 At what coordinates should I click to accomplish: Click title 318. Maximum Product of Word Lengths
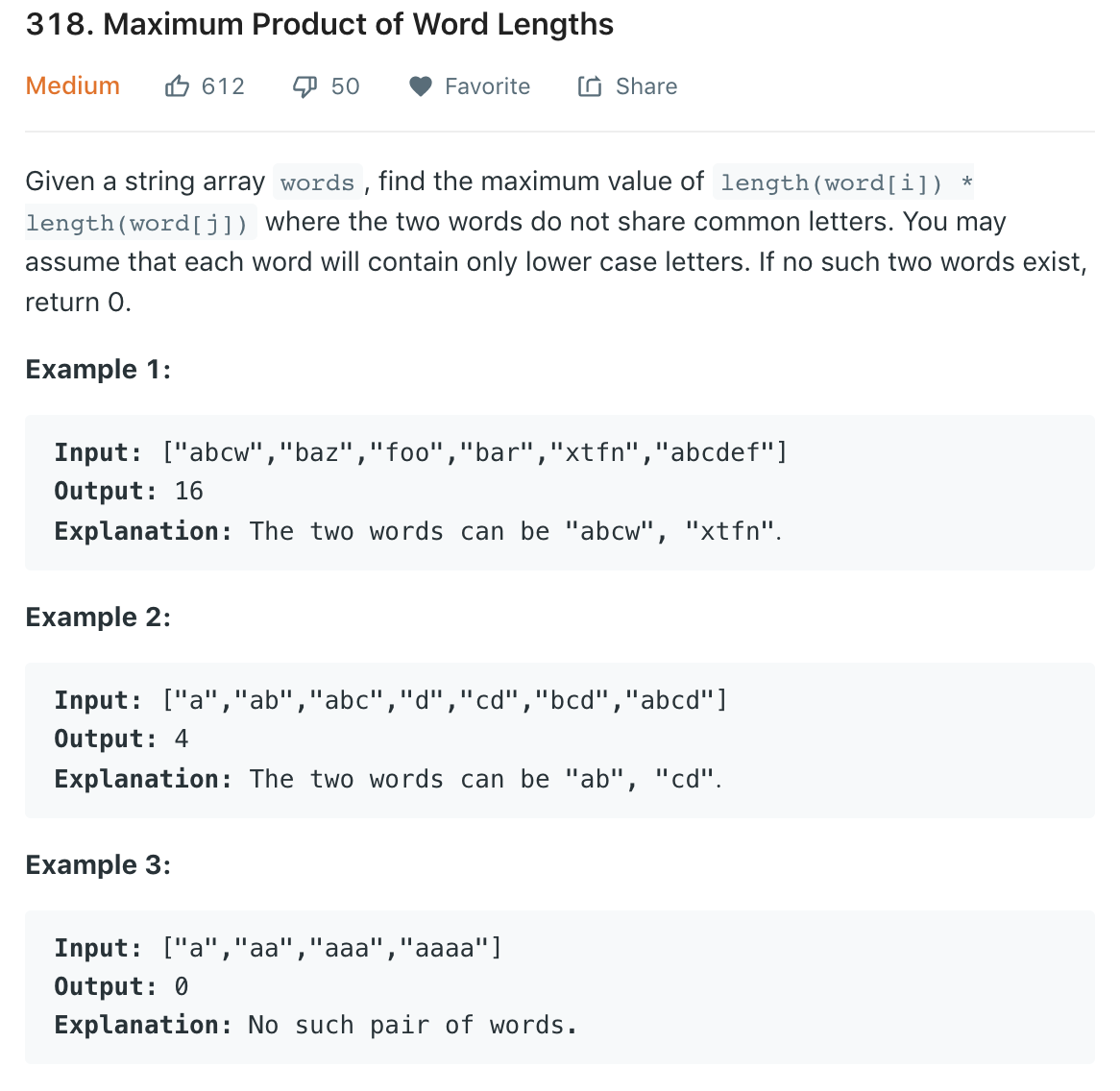pyautogui.click(x=319, y=24)
